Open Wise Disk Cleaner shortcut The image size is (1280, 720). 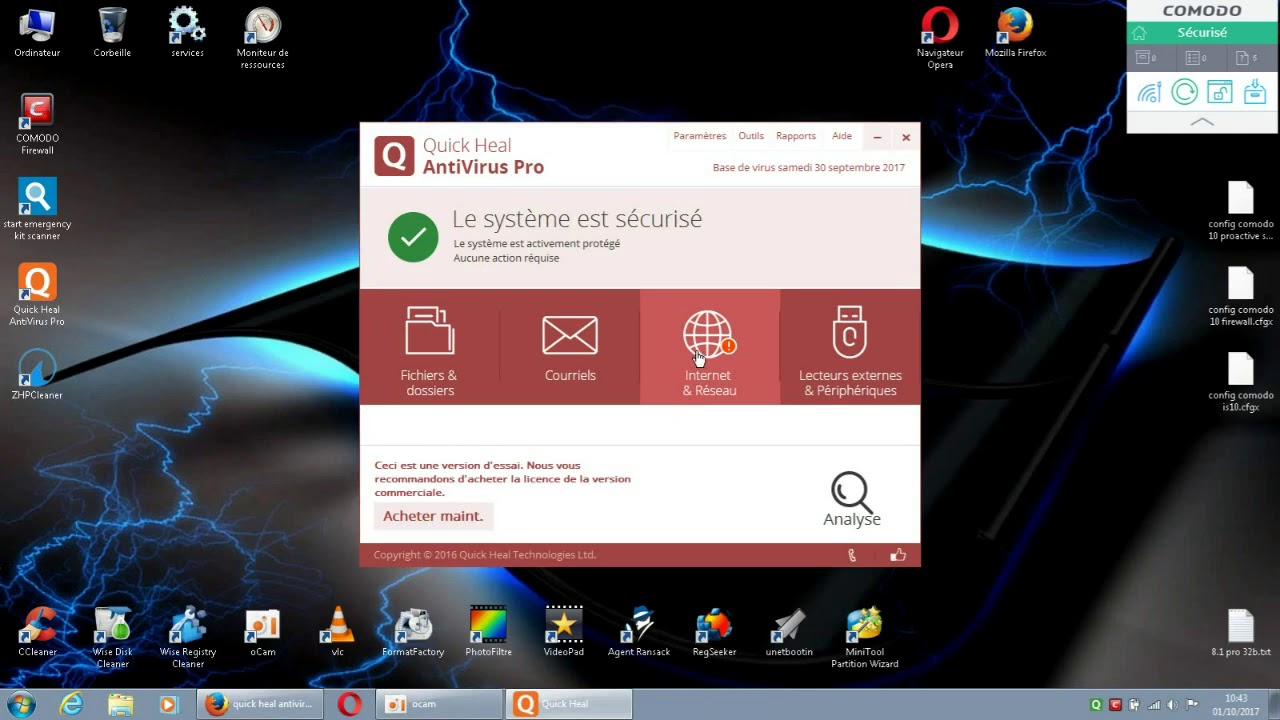pyautogui.click(x=112, y=637)
